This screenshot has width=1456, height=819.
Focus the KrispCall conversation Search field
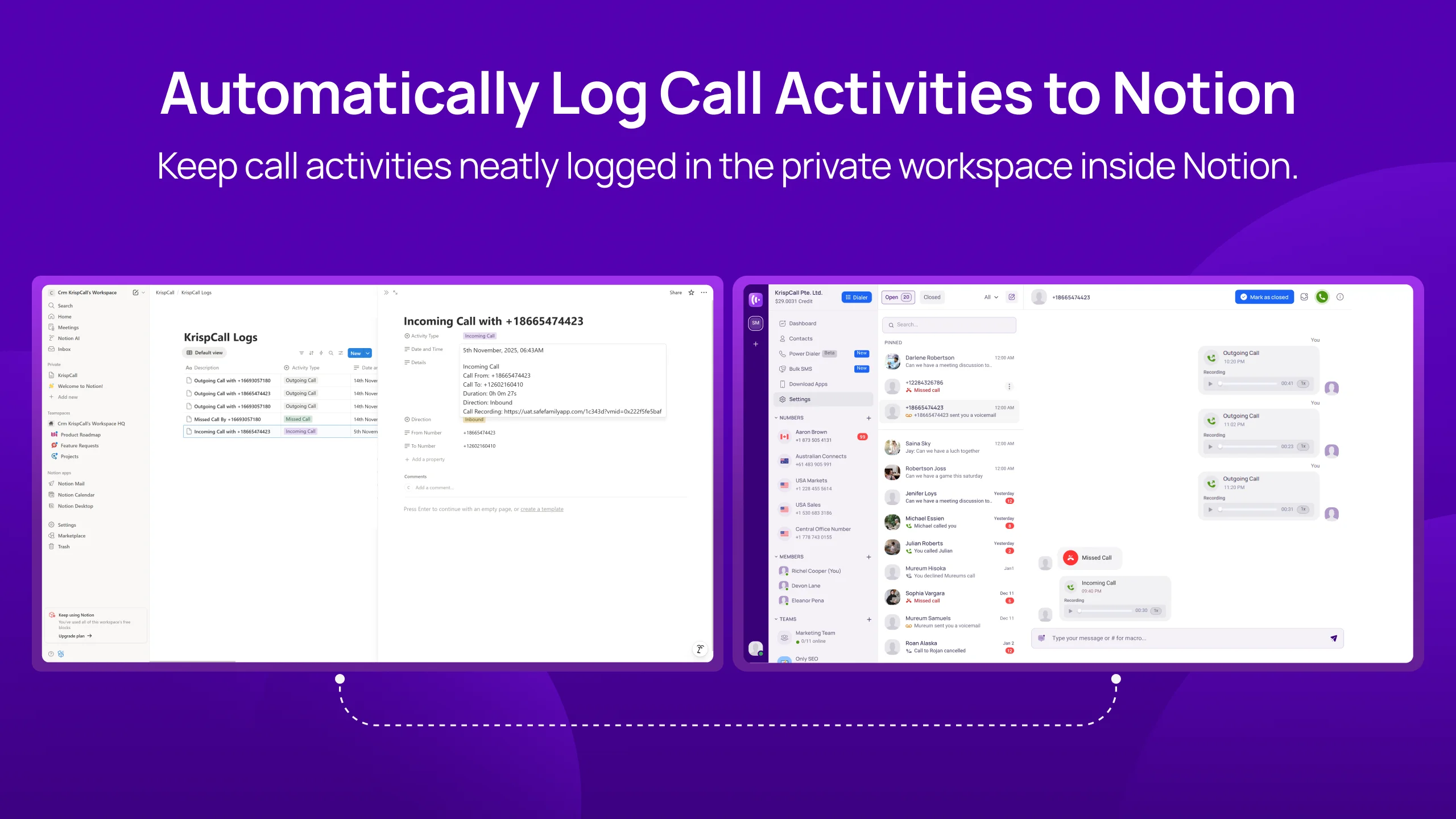coord(949,325)
